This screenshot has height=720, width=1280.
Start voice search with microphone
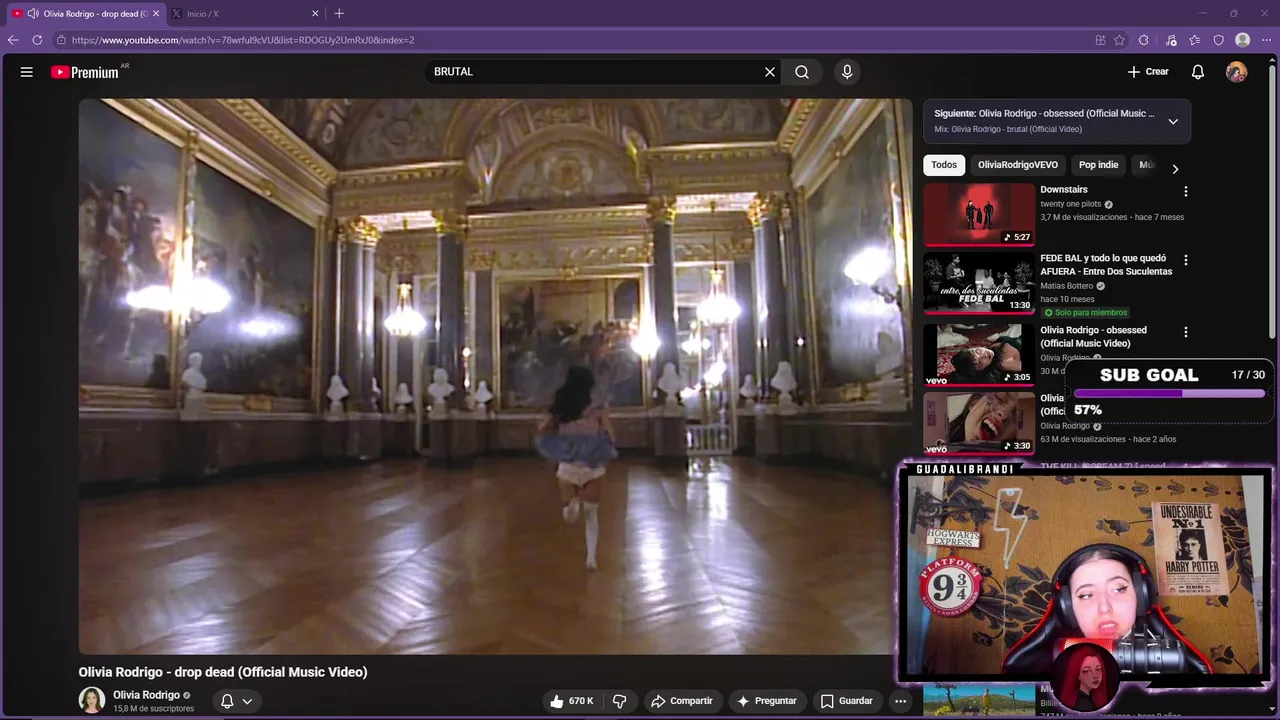pos(847,72)
